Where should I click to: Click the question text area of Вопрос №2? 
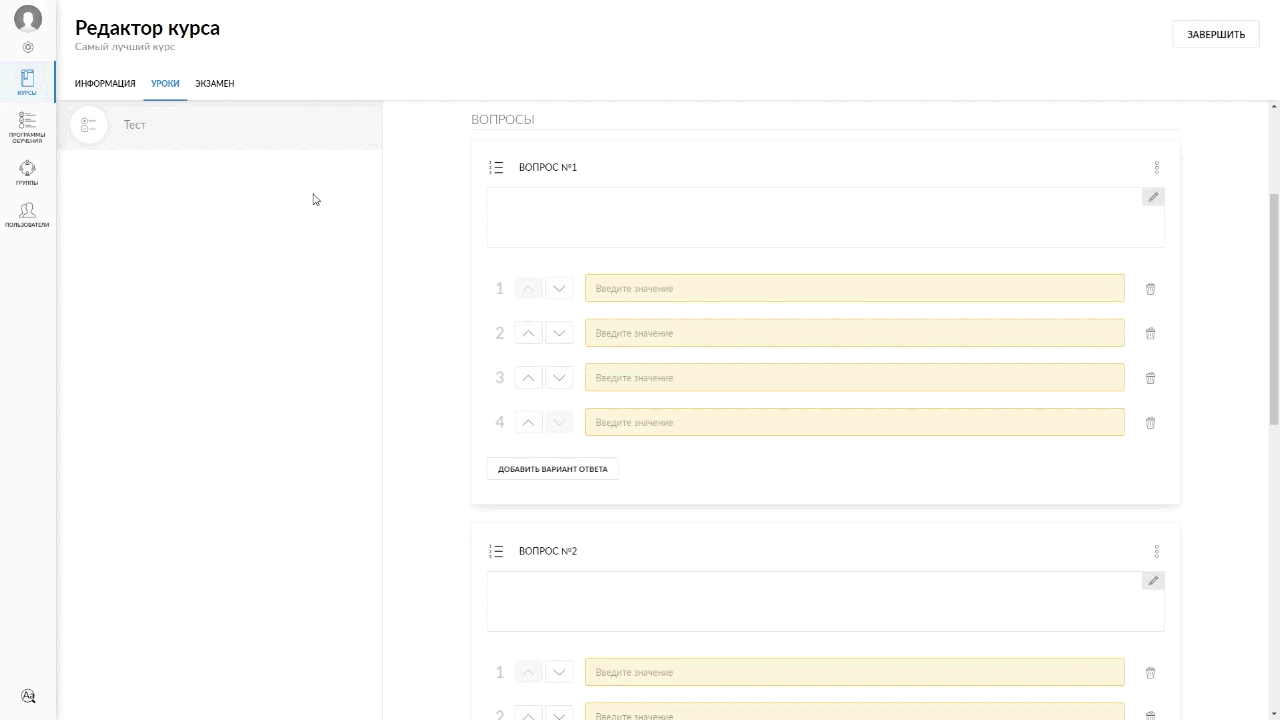tap(826, 601)
